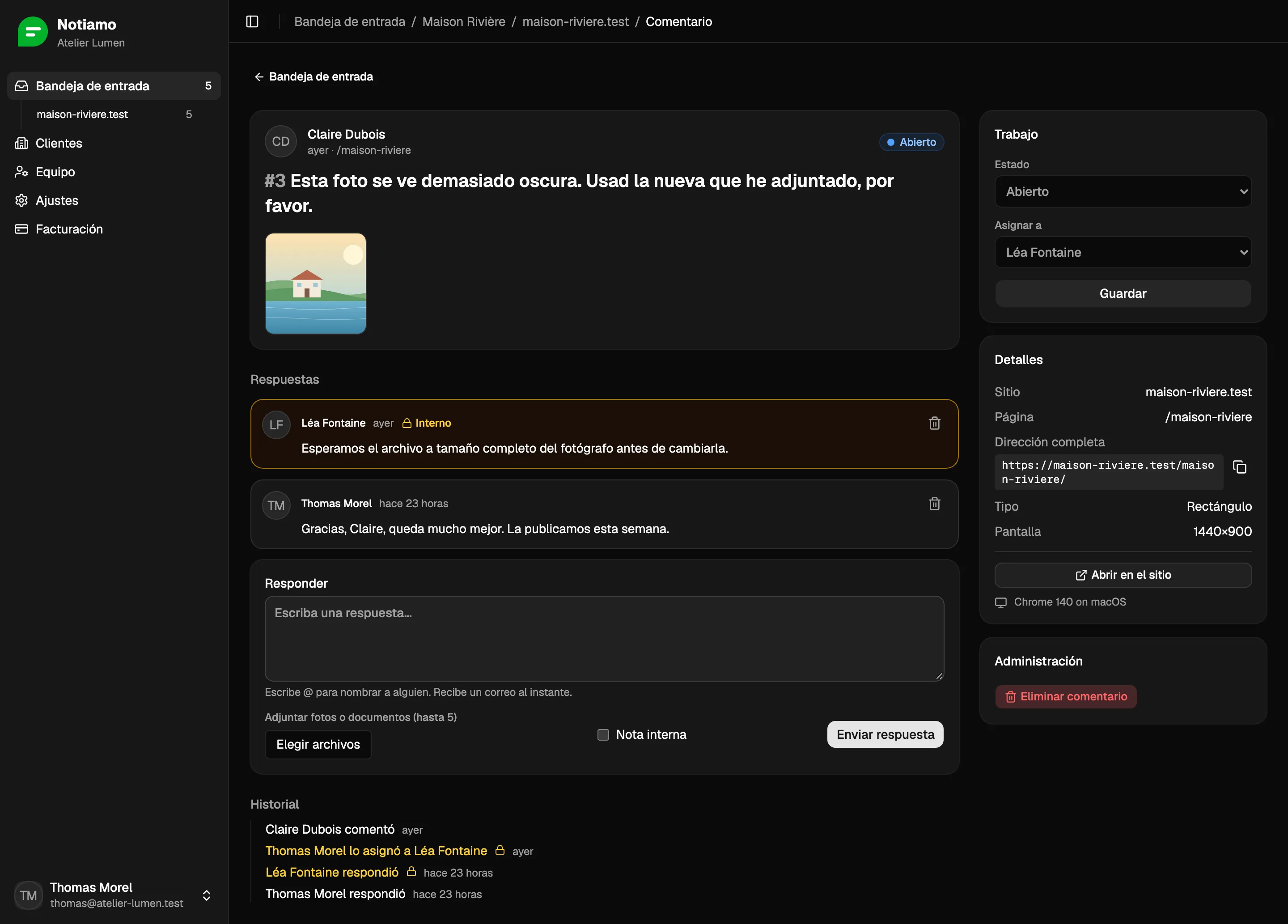Go to Ajustes settings
Image resolution: width=1288 pixels, height=924 pixels.
coord(114,200)
